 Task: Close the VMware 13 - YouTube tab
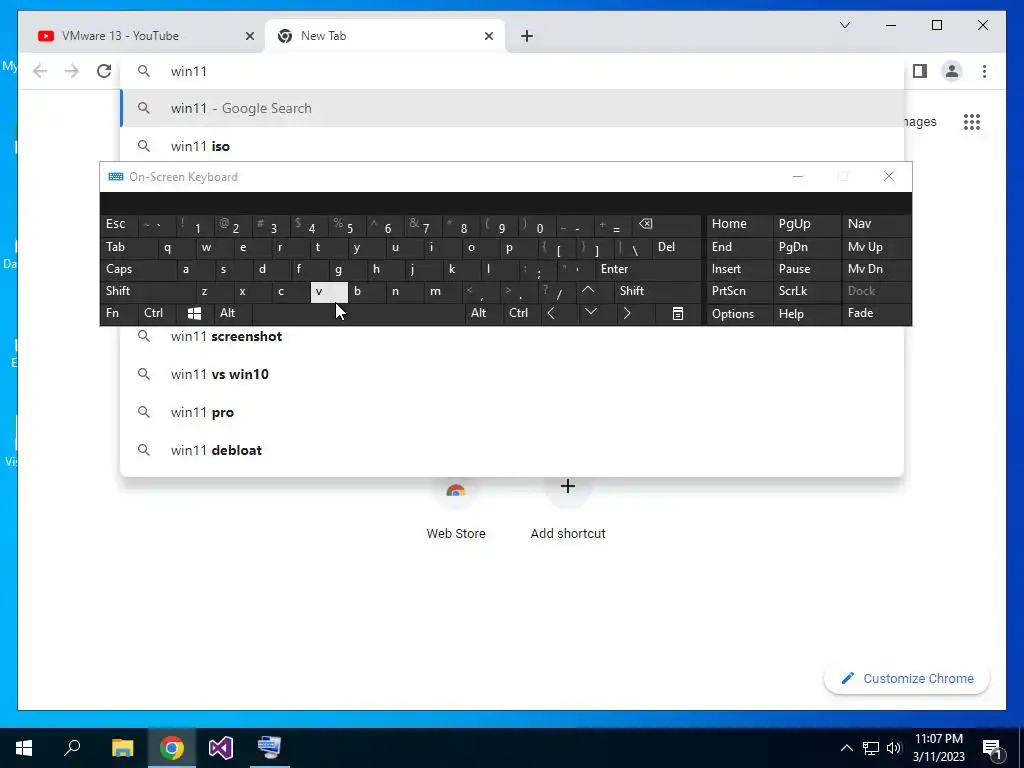pos(249,36)
